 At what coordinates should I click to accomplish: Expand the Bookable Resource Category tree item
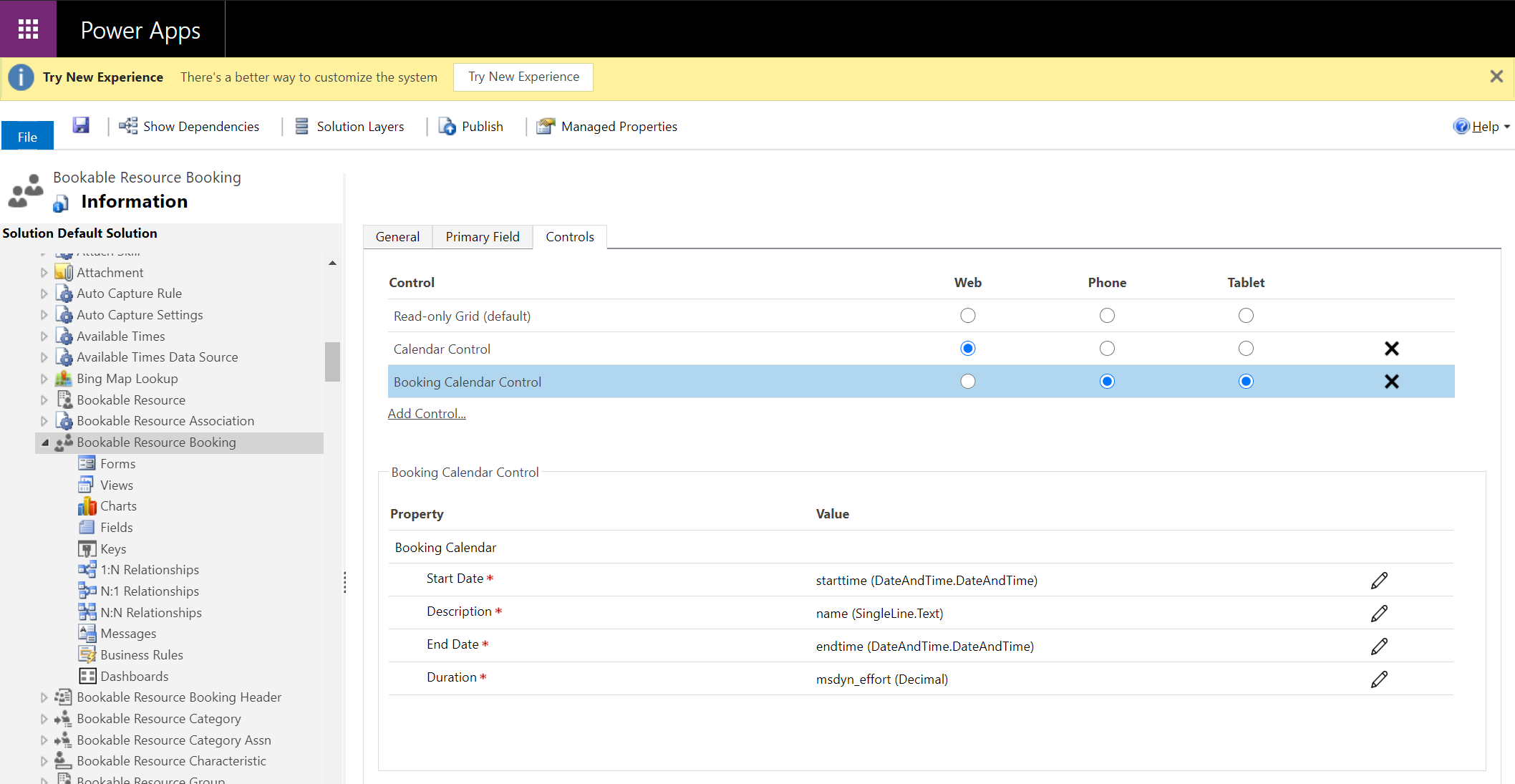[x=41, y=718]
